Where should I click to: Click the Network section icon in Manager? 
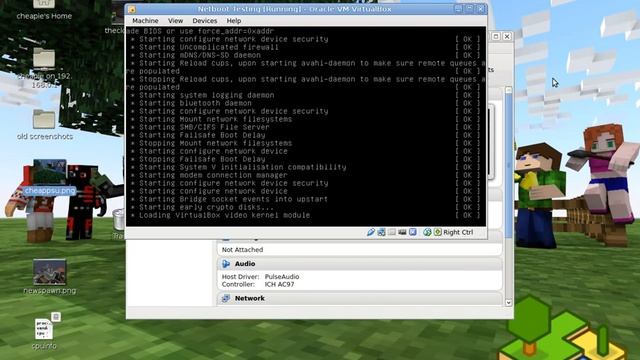[x=226, y=298]
